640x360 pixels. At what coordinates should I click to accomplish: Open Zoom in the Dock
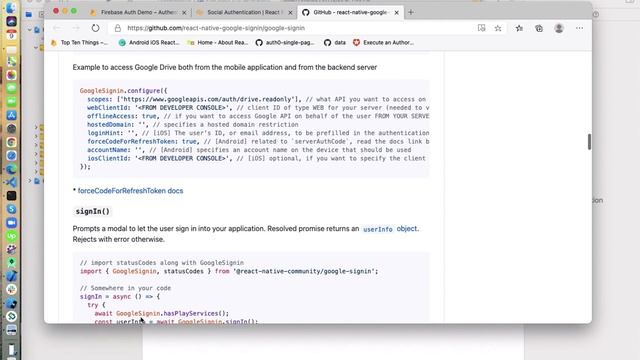[11, 223]
